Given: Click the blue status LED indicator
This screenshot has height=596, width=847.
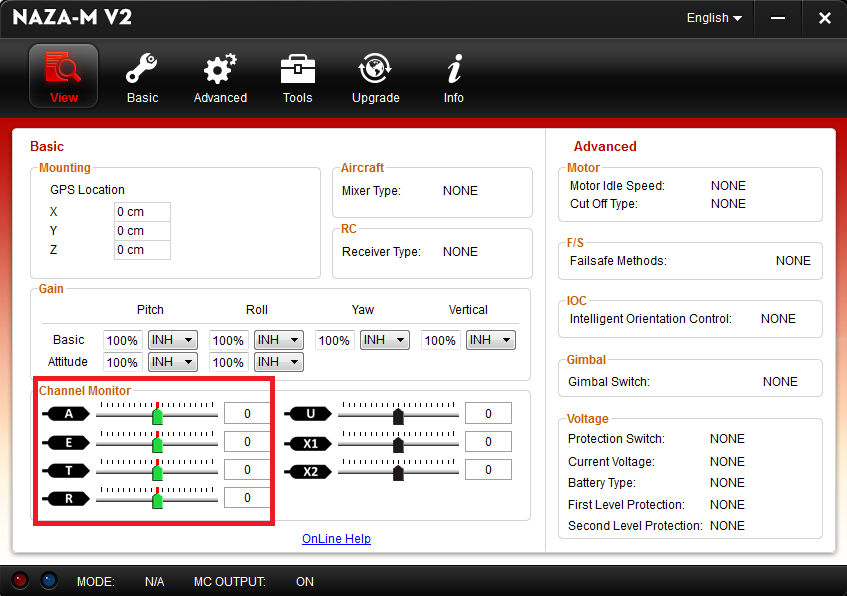Looking at the screenshot, I should [48, 581].
